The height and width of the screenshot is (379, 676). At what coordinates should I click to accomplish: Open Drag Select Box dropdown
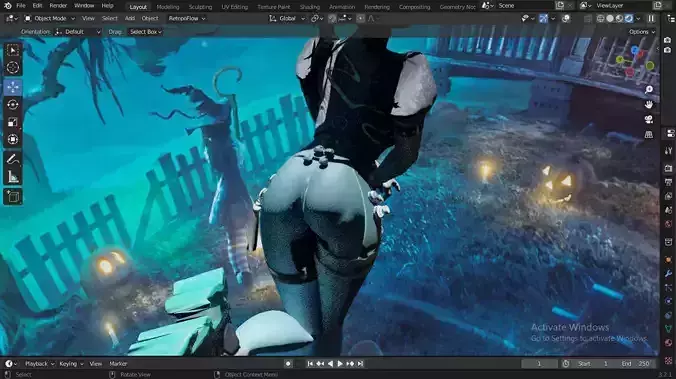[x=146, y=32]
